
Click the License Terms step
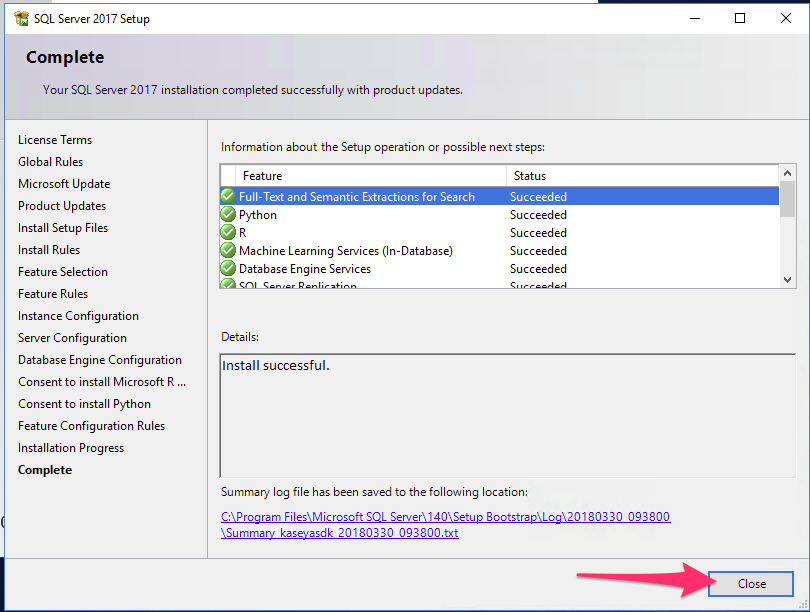pos(55,139)
